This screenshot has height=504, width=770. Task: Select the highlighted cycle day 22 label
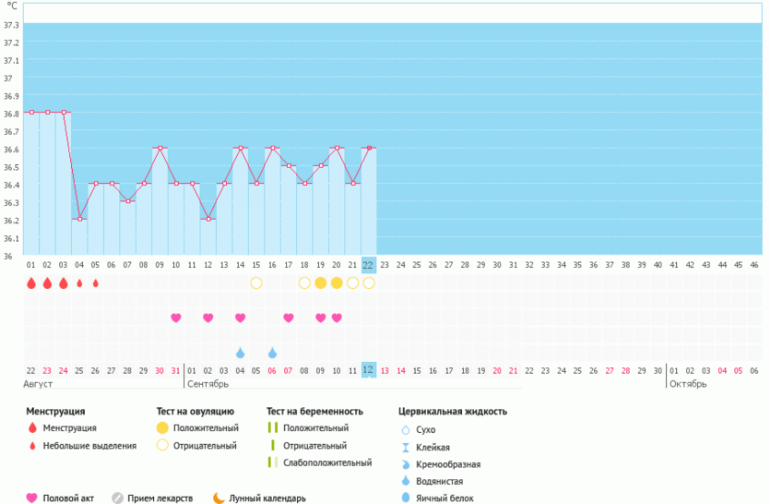368,265
